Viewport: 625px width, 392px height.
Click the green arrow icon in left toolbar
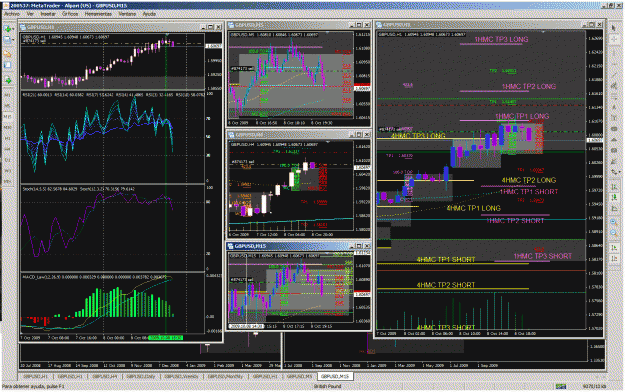(x=8, y=80)
